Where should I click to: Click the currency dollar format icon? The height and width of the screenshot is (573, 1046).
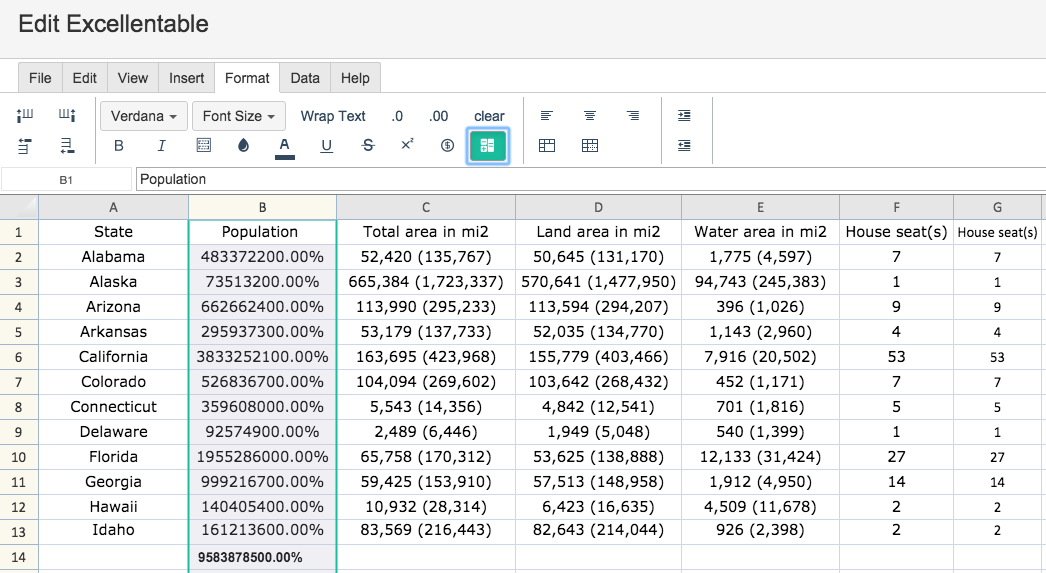tap(448, 145)
